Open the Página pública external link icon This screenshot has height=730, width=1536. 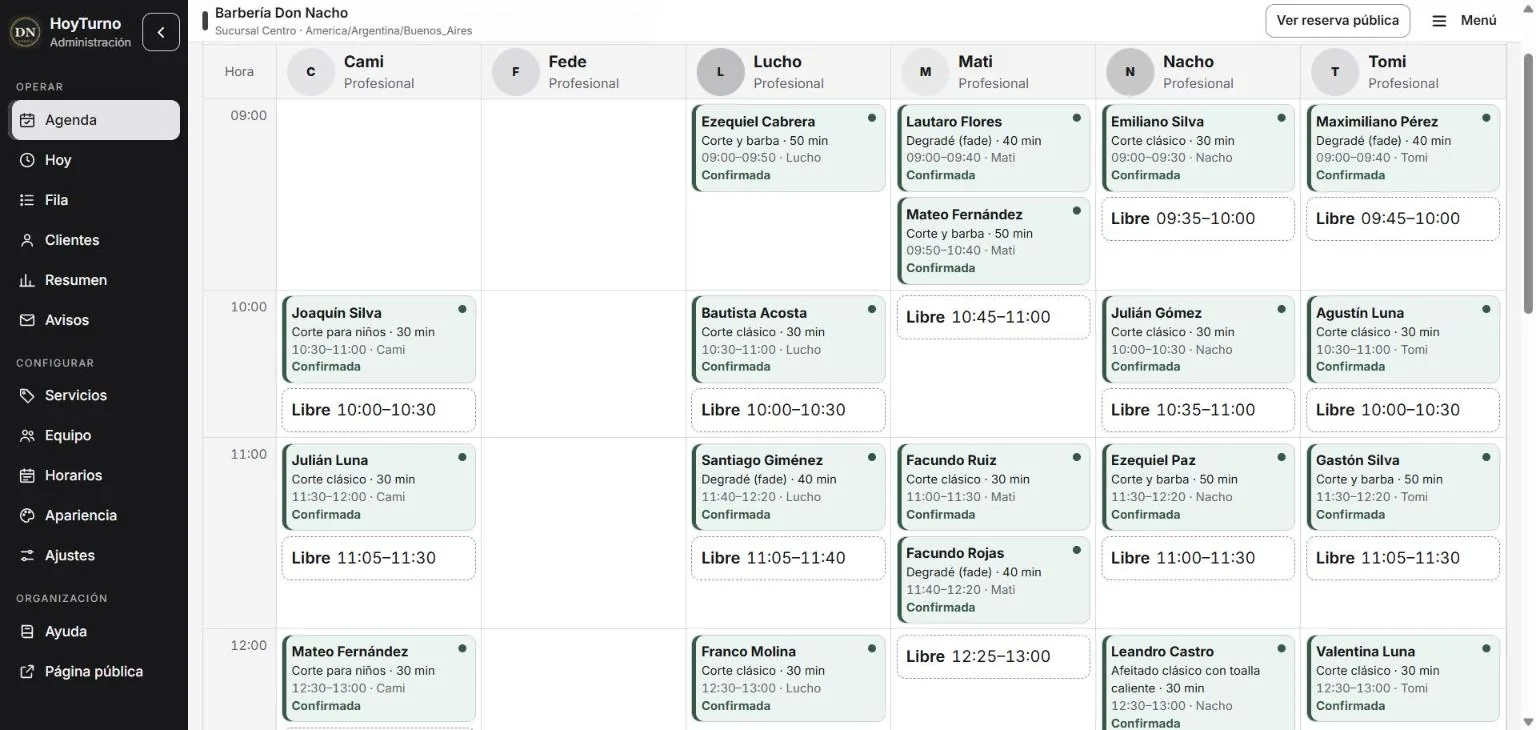point(27,671)
